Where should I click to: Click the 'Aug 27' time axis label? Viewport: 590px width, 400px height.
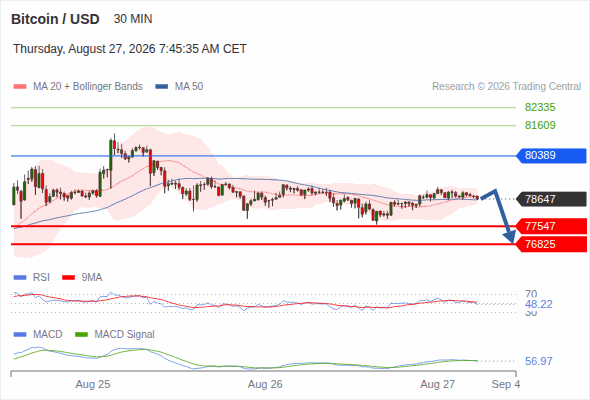click(438, 384)
